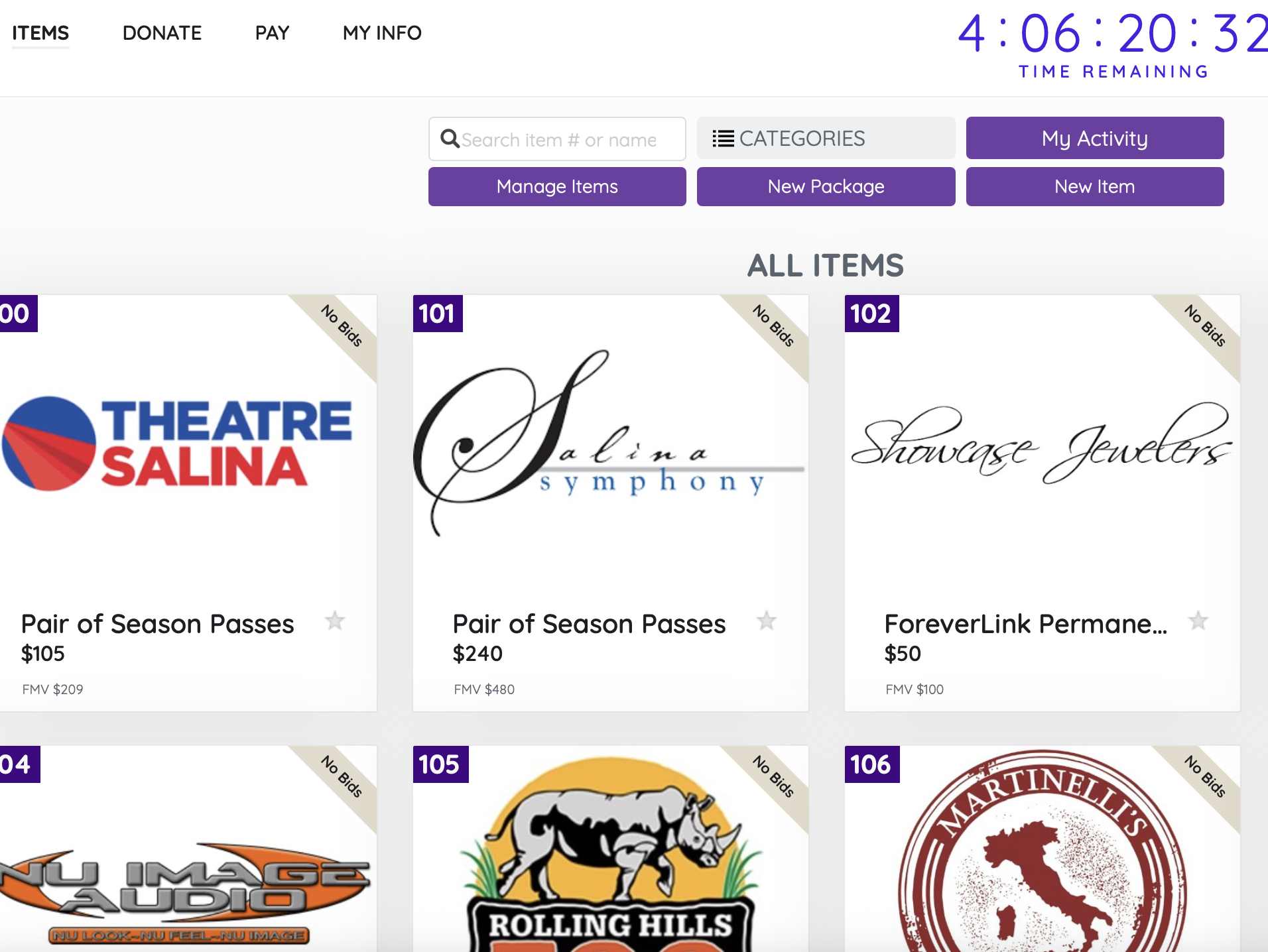Image resolution: width=1268 pixels, height=952 pixels.
Task: Click the $240 price text
Action: click(477, 654)
